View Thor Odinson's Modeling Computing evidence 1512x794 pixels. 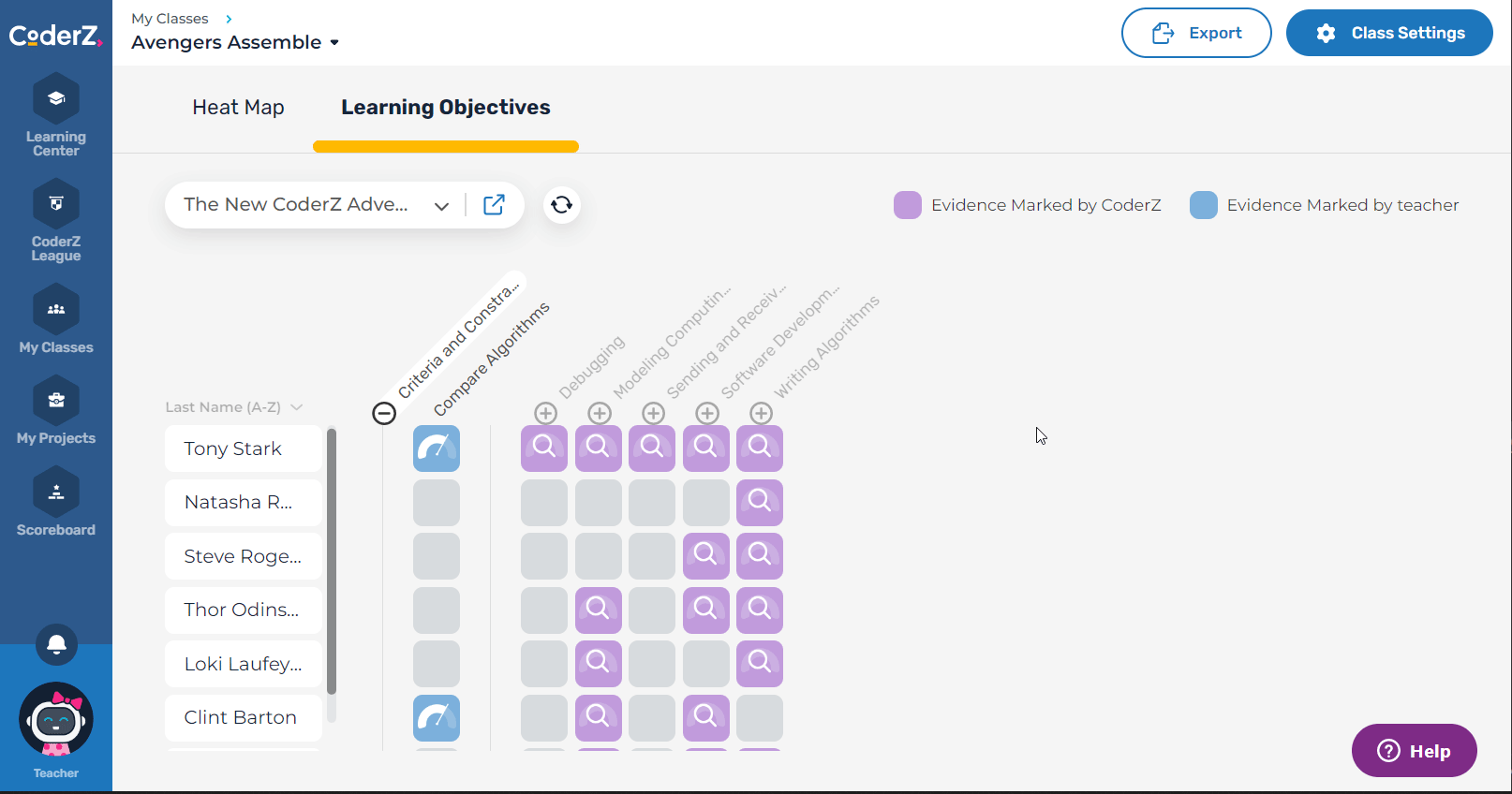pyautogui.click(x=599, y=610)
